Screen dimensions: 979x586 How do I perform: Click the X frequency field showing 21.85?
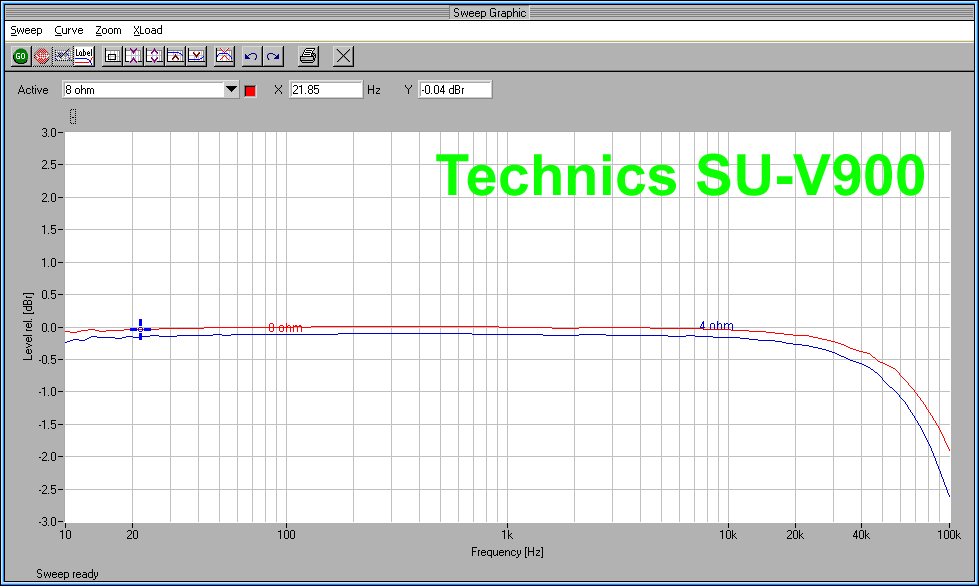coord(326,90)
